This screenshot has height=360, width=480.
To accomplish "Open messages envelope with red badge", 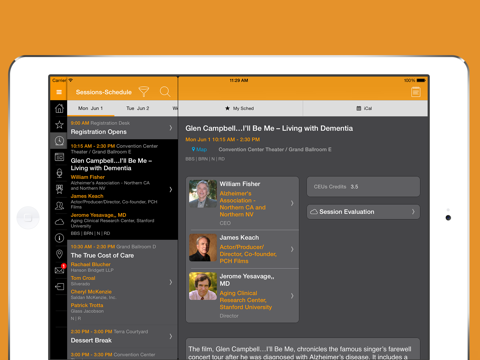I will coord(60,269).
